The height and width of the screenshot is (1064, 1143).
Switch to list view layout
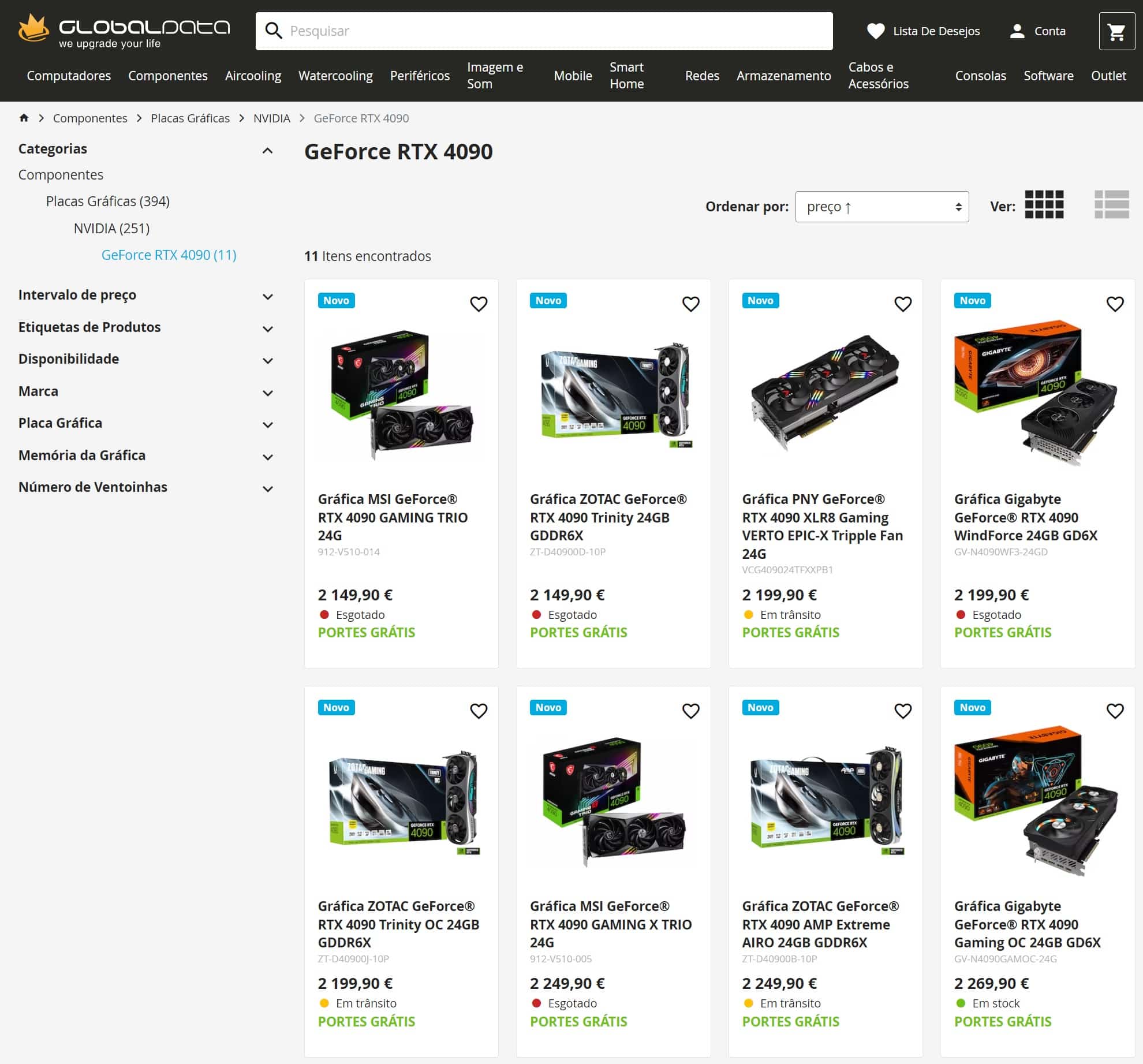[x=1111, y=204]
